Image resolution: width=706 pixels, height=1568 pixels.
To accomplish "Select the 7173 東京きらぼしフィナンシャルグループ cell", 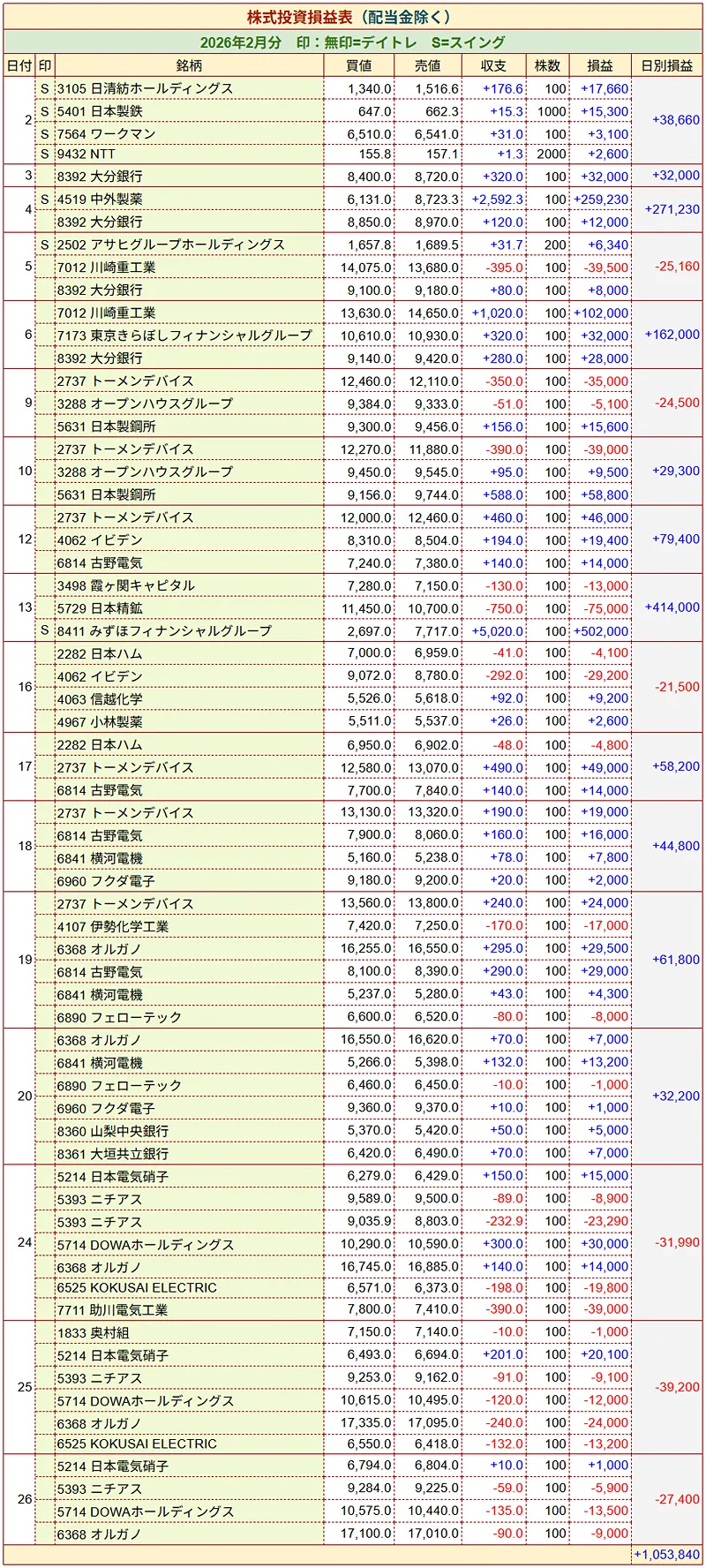I will (184, 335).
